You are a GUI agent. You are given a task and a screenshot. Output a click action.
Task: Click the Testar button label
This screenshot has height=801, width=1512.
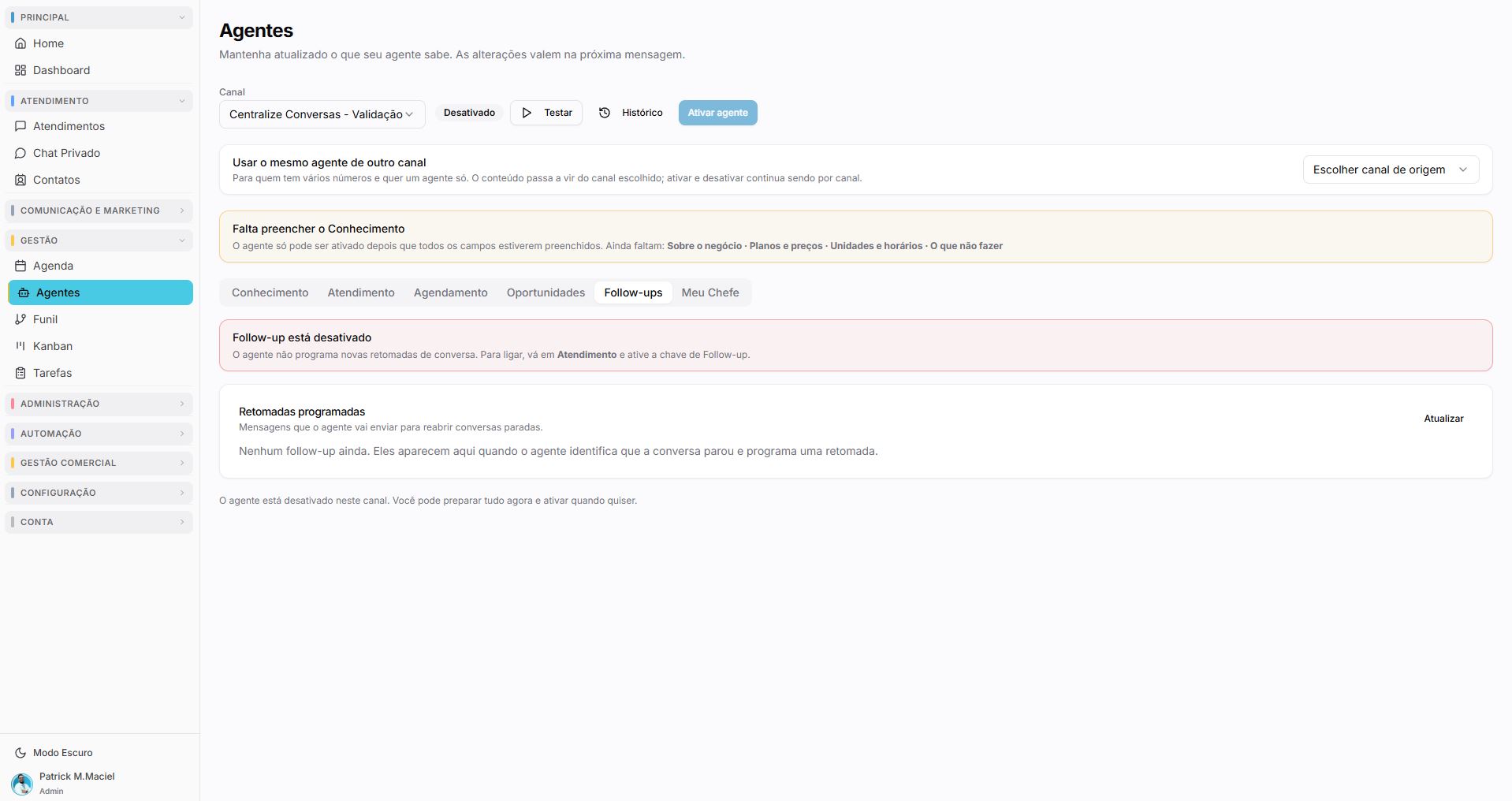pyautogui.click(x=558, y=113)
